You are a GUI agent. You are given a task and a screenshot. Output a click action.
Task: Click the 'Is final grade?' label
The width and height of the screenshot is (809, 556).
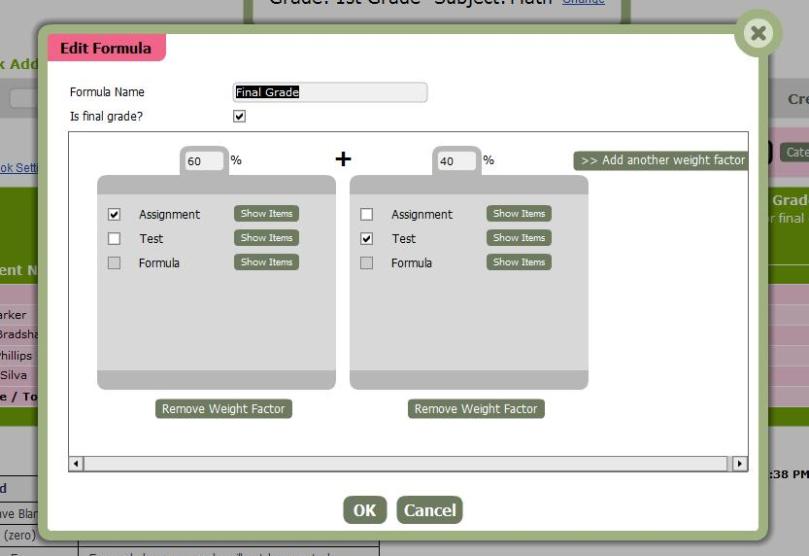[106, 117]
